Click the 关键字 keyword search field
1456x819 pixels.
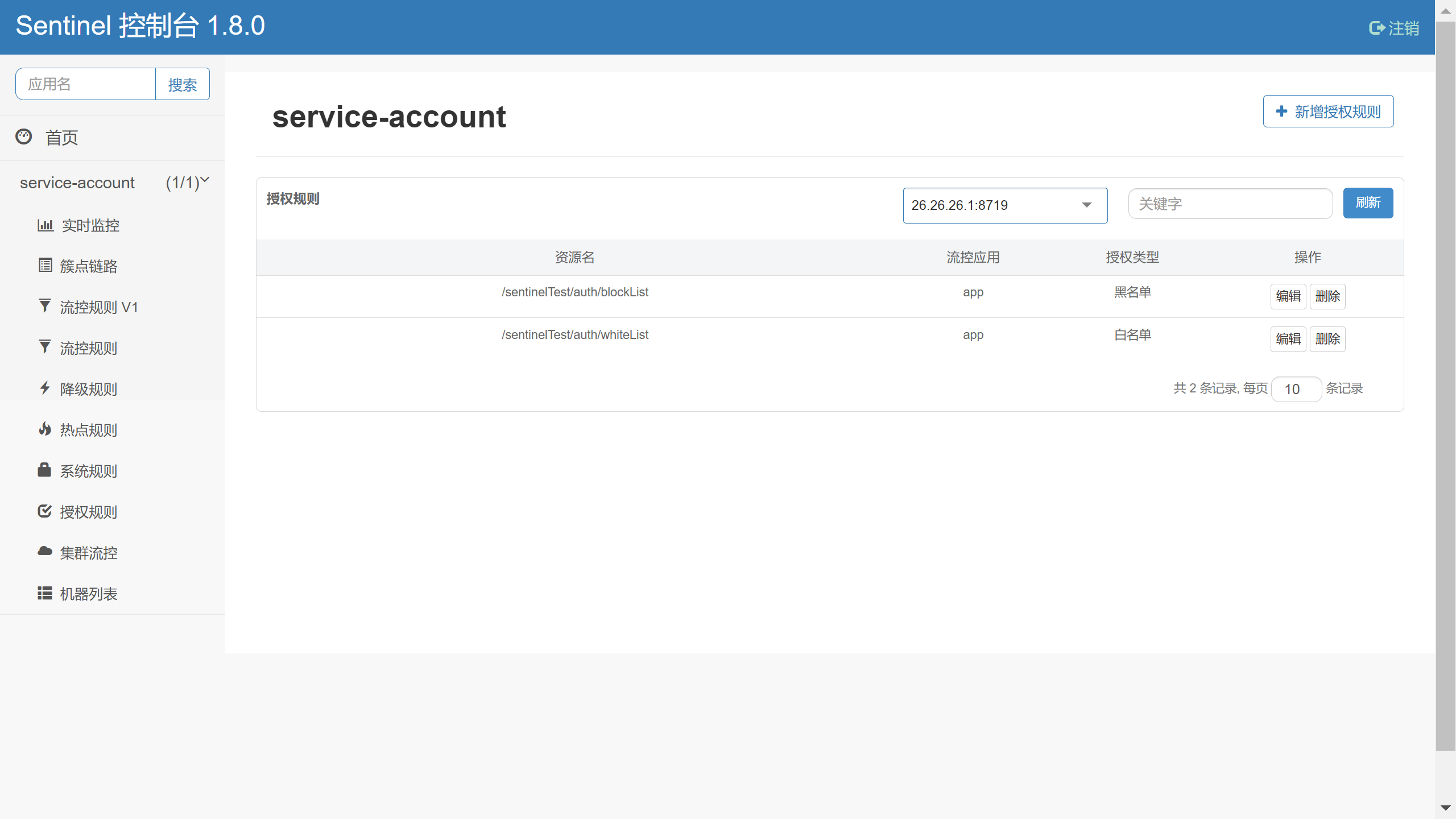[x=1230, y=204]
